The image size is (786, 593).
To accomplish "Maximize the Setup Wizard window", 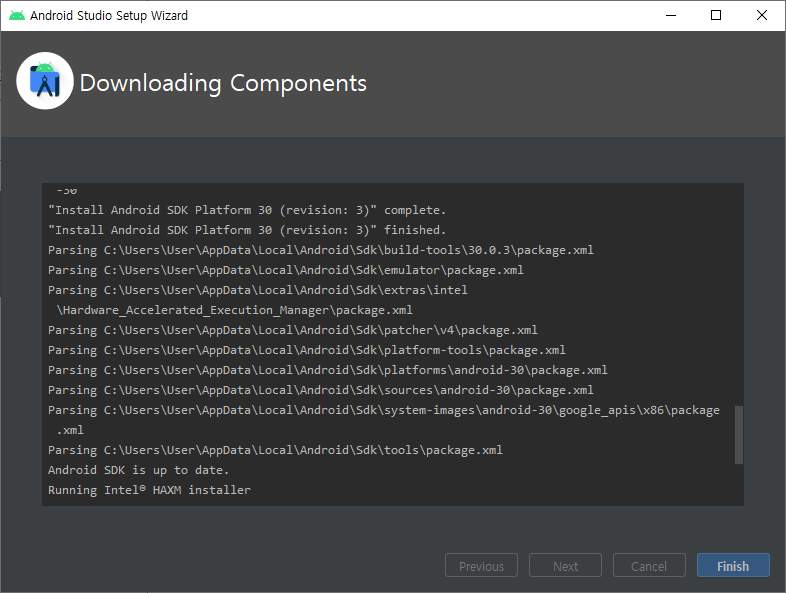I will pos(716,16).
